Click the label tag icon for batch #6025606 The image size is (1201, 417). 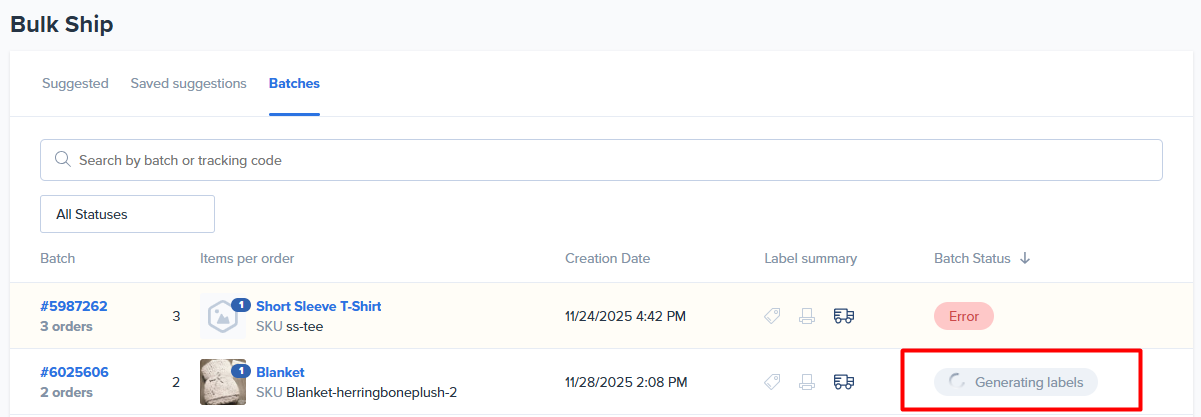tap(772, 381)
